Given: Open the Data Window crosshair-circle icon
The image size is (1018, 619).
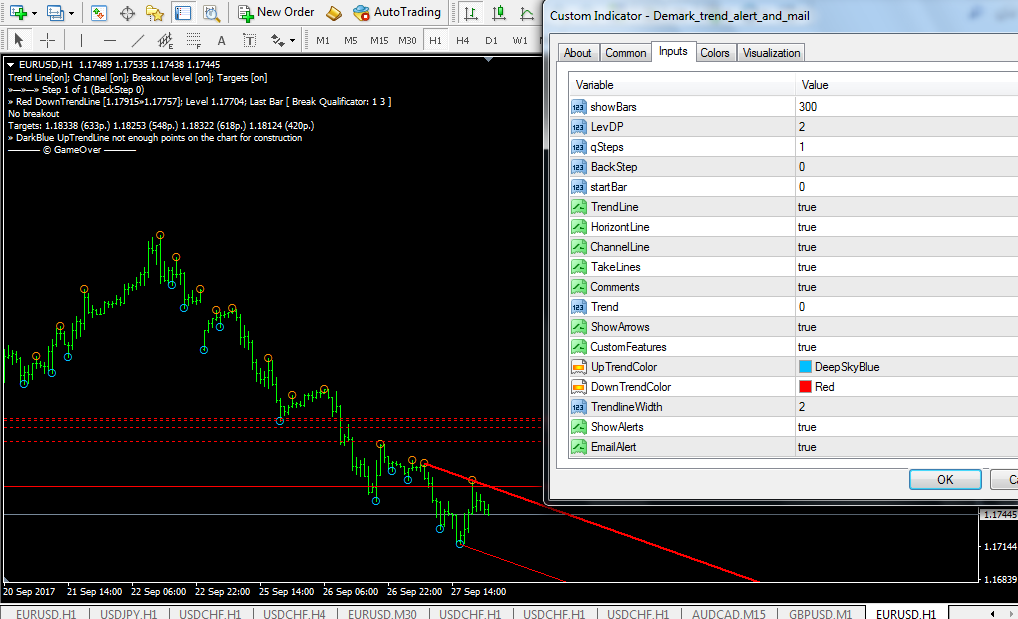Looking at the screenshot, I should [127, 12].
